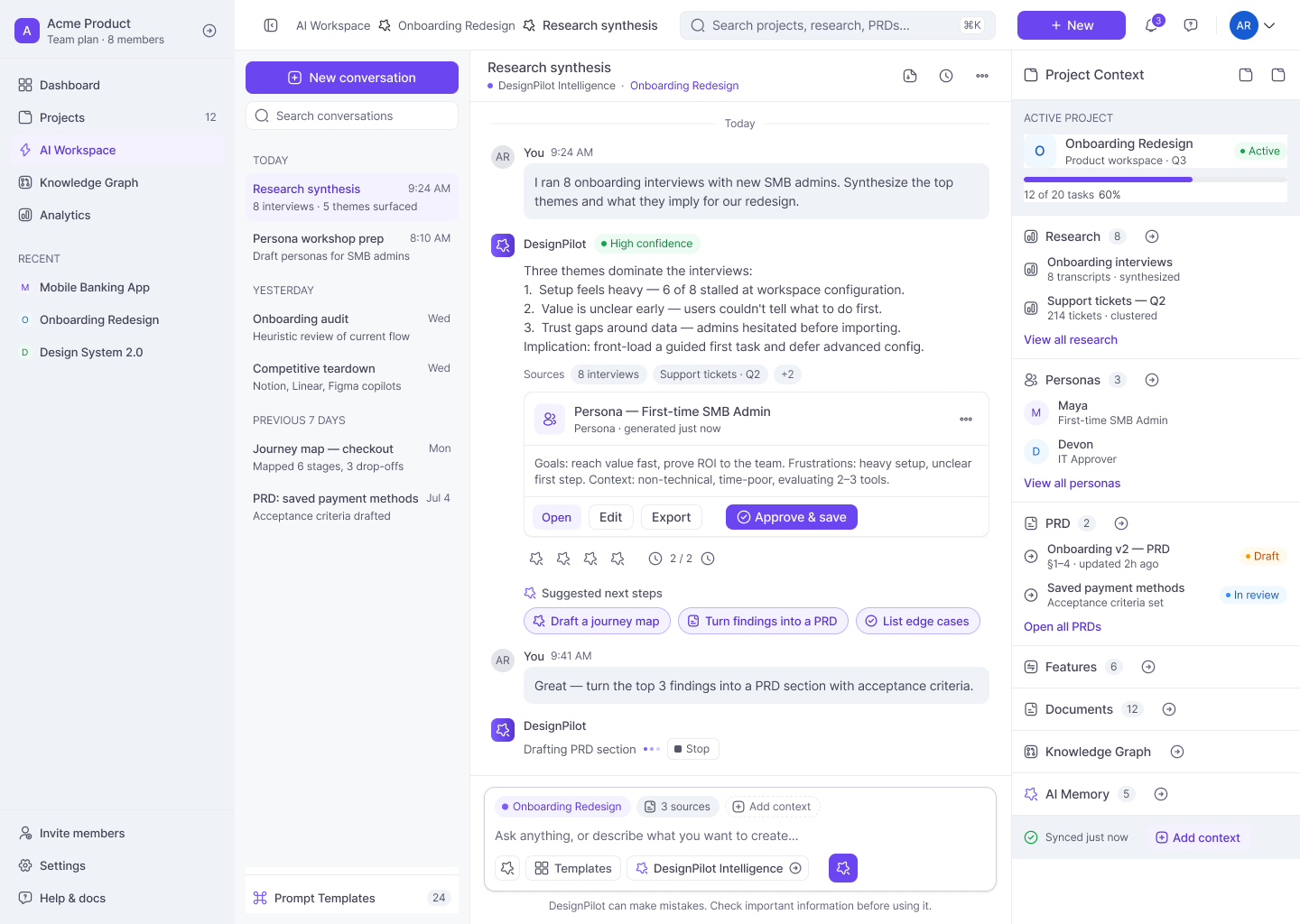Image resolution: width=1300 pixels, height=924 pixels.
Task: Open the Persona card more options
Action: [x=966, y=419]
